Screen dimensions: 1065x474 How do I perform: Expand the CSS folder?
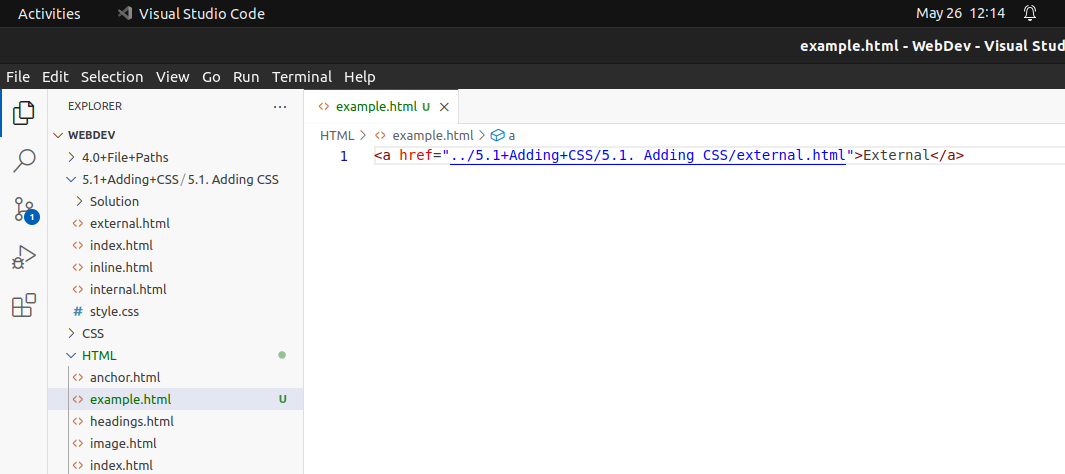(x=92, y=333)
